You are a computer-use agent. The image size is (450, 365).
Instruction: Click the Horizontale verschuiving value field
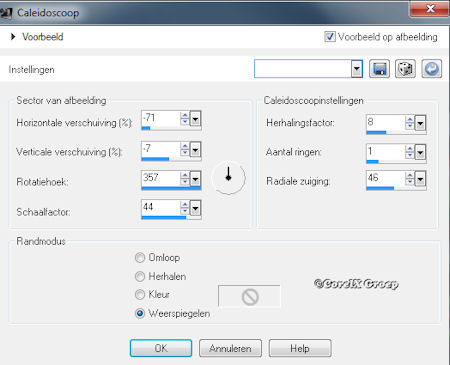pos(160,118)
